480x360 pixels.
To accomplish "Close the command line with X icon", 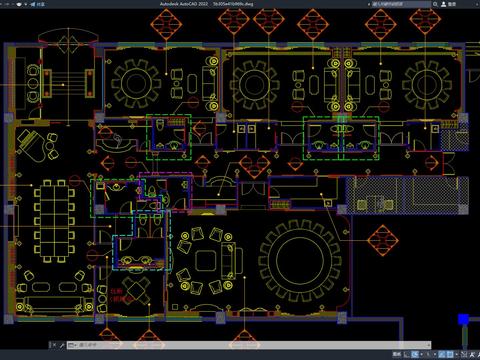I will [x=54, y=345].
